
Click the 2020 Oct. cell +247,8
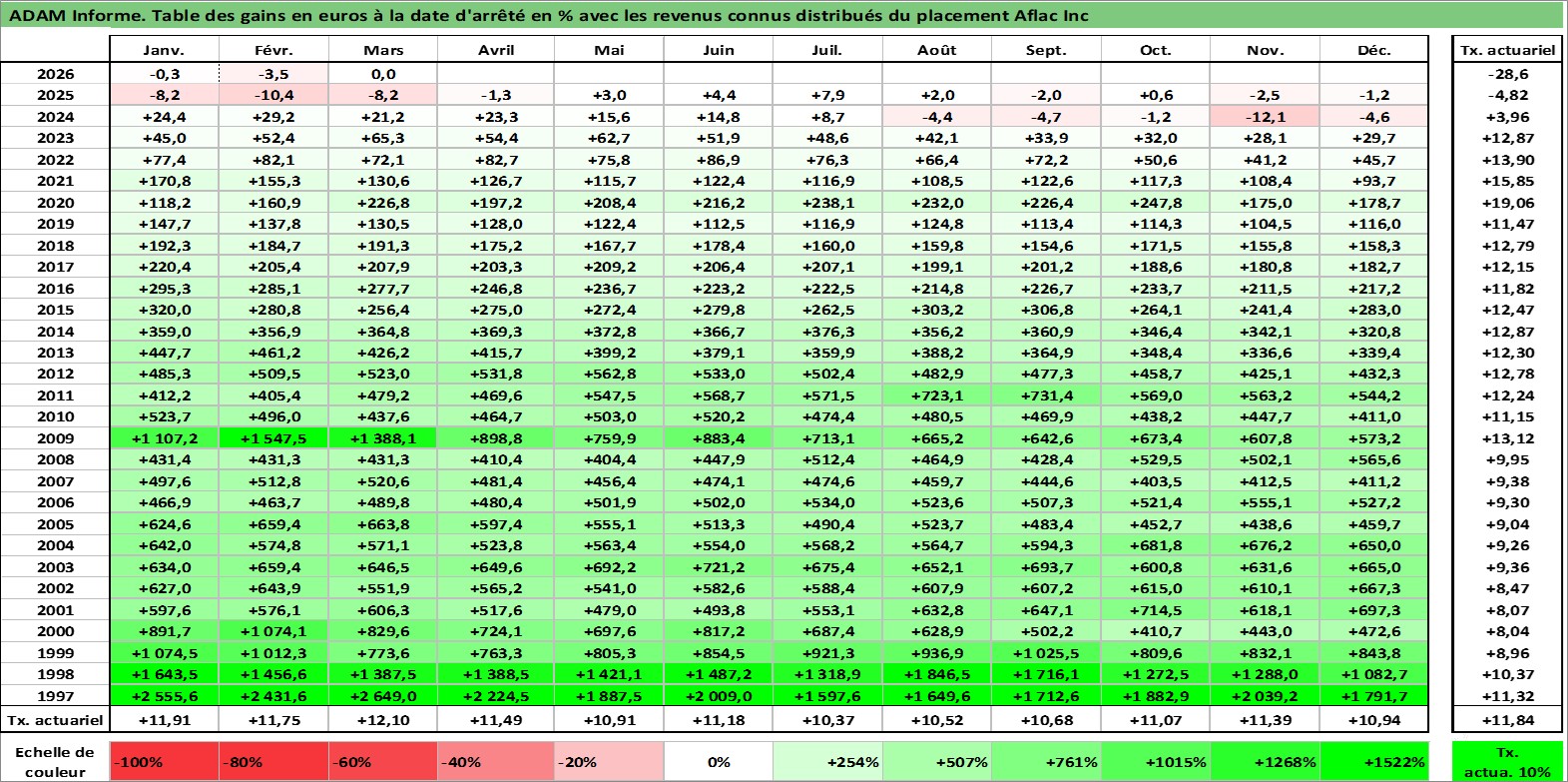1156,203
